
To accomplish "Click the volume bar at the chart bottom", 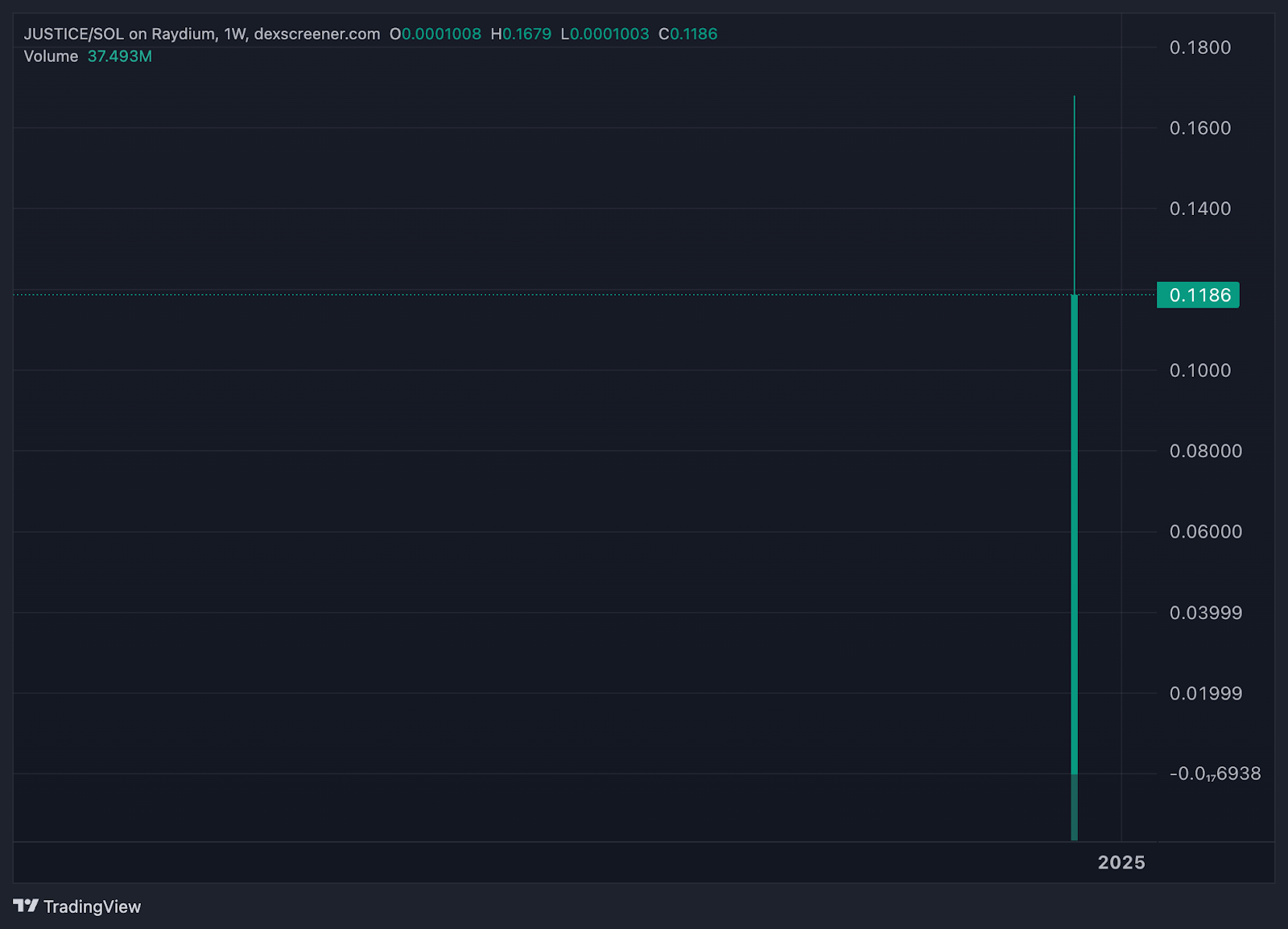I will click(1074, 809).
